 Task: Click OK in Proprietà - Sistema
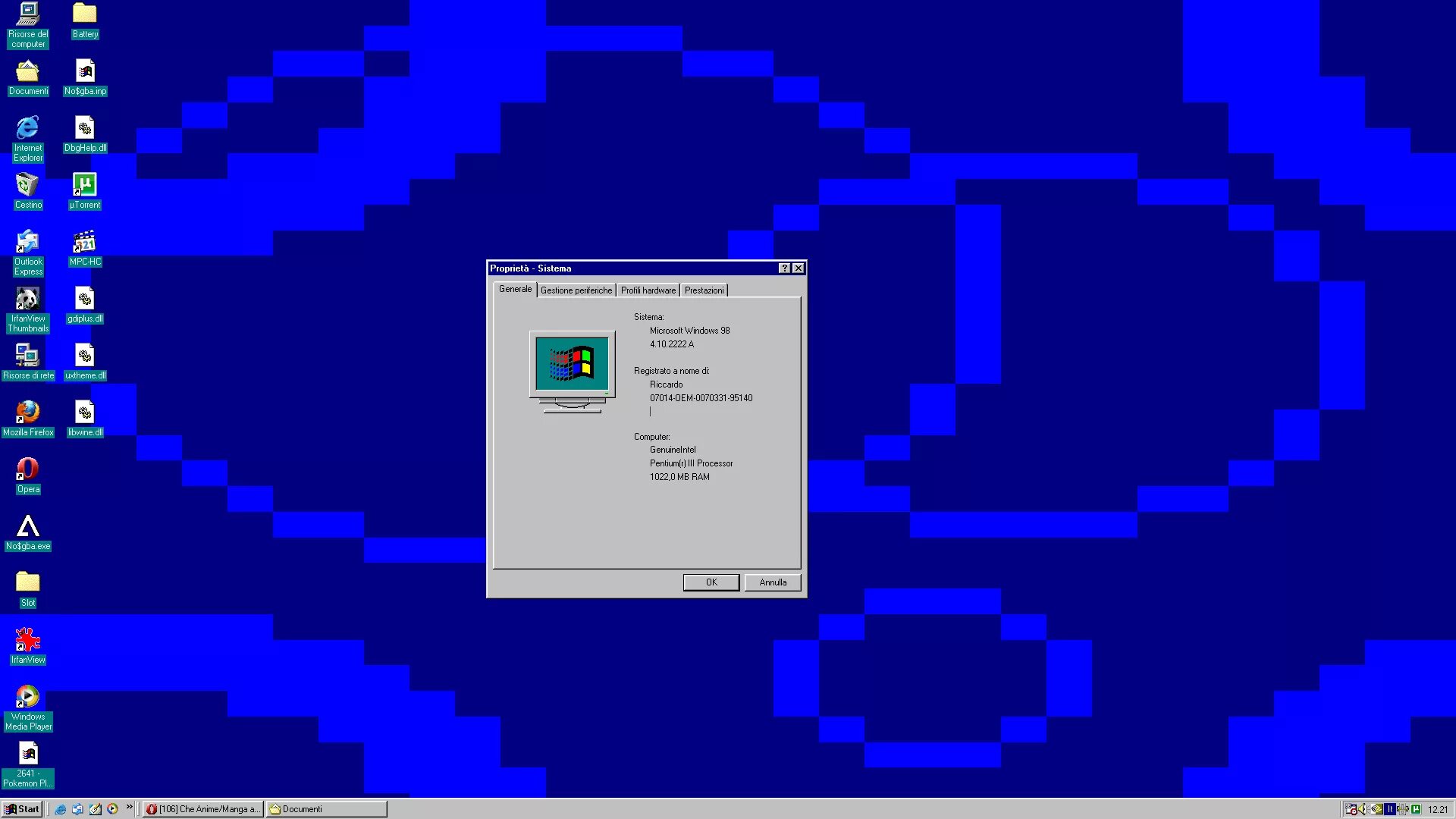pos(711,582)
